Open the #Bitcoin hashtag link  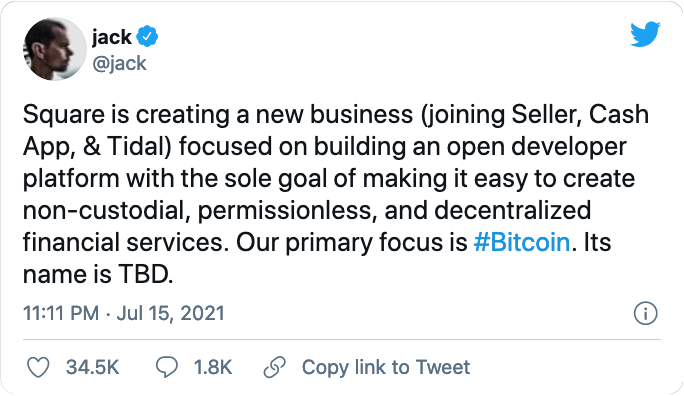(x=522, y=242)
